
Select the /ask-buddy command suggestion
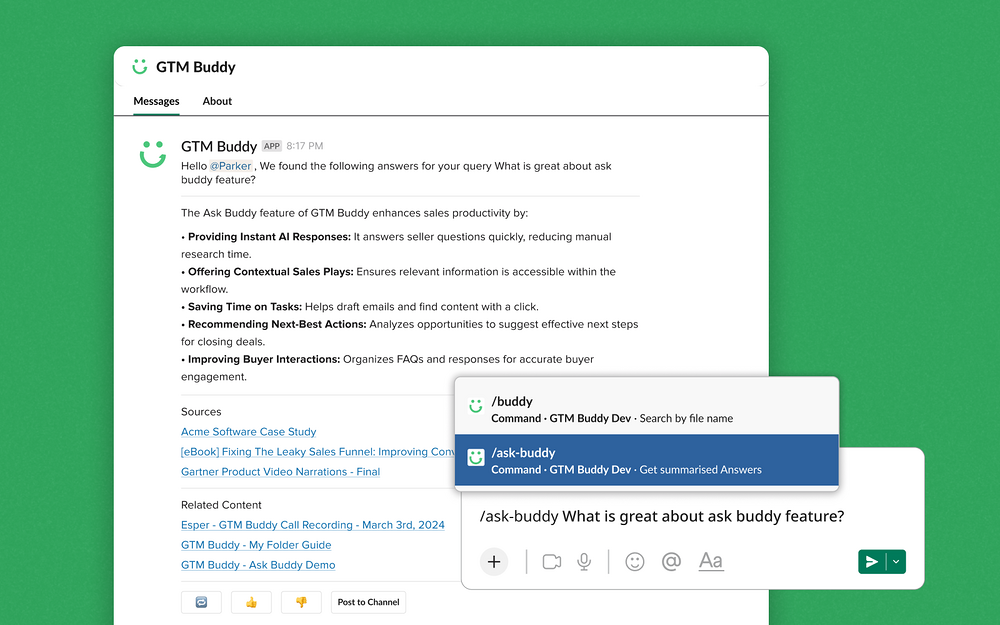coord(647,460)
